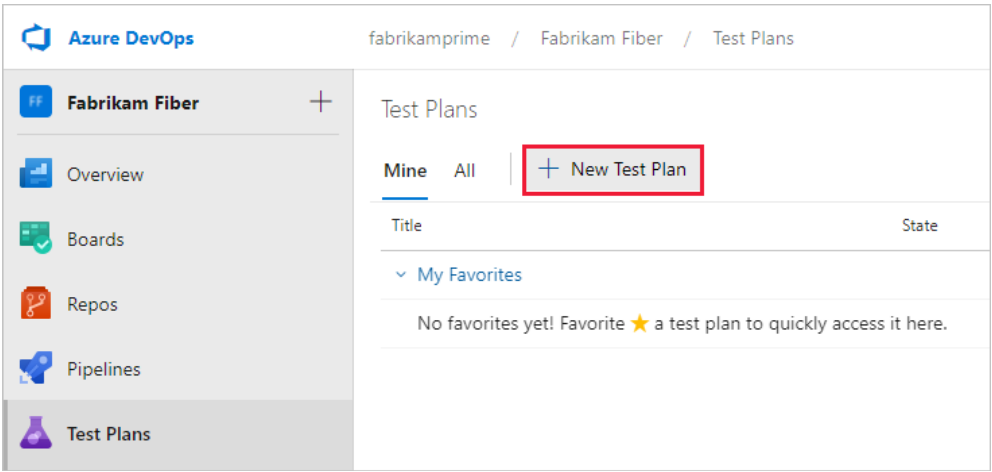Image resolution: width=992 pixels, height=472 pixels.
Task: Click the Fabrikam Fiber project name
Action: pyautogui.click(x=133, y=103)
